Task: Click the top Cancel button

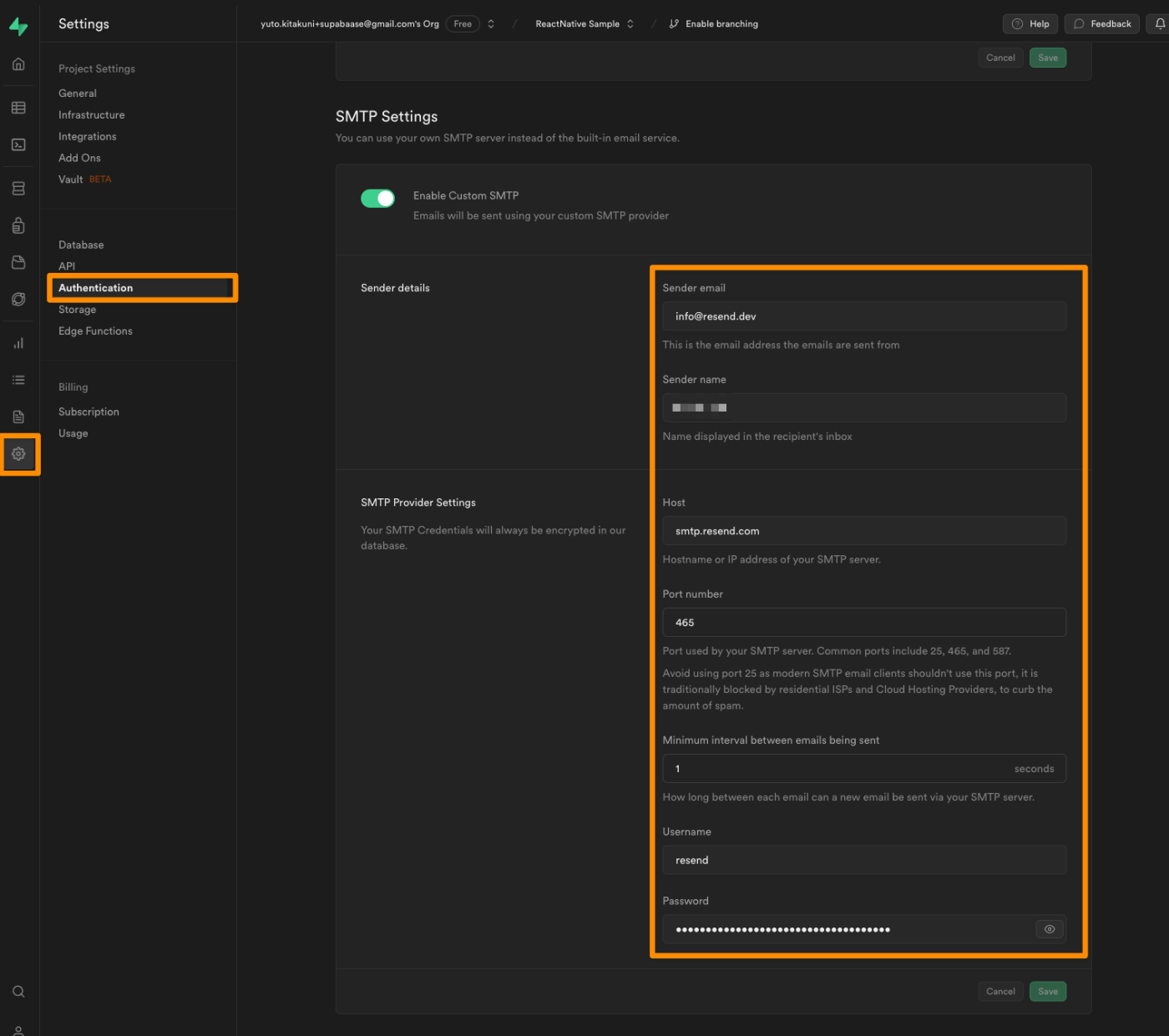Action: pos(1000,58)
